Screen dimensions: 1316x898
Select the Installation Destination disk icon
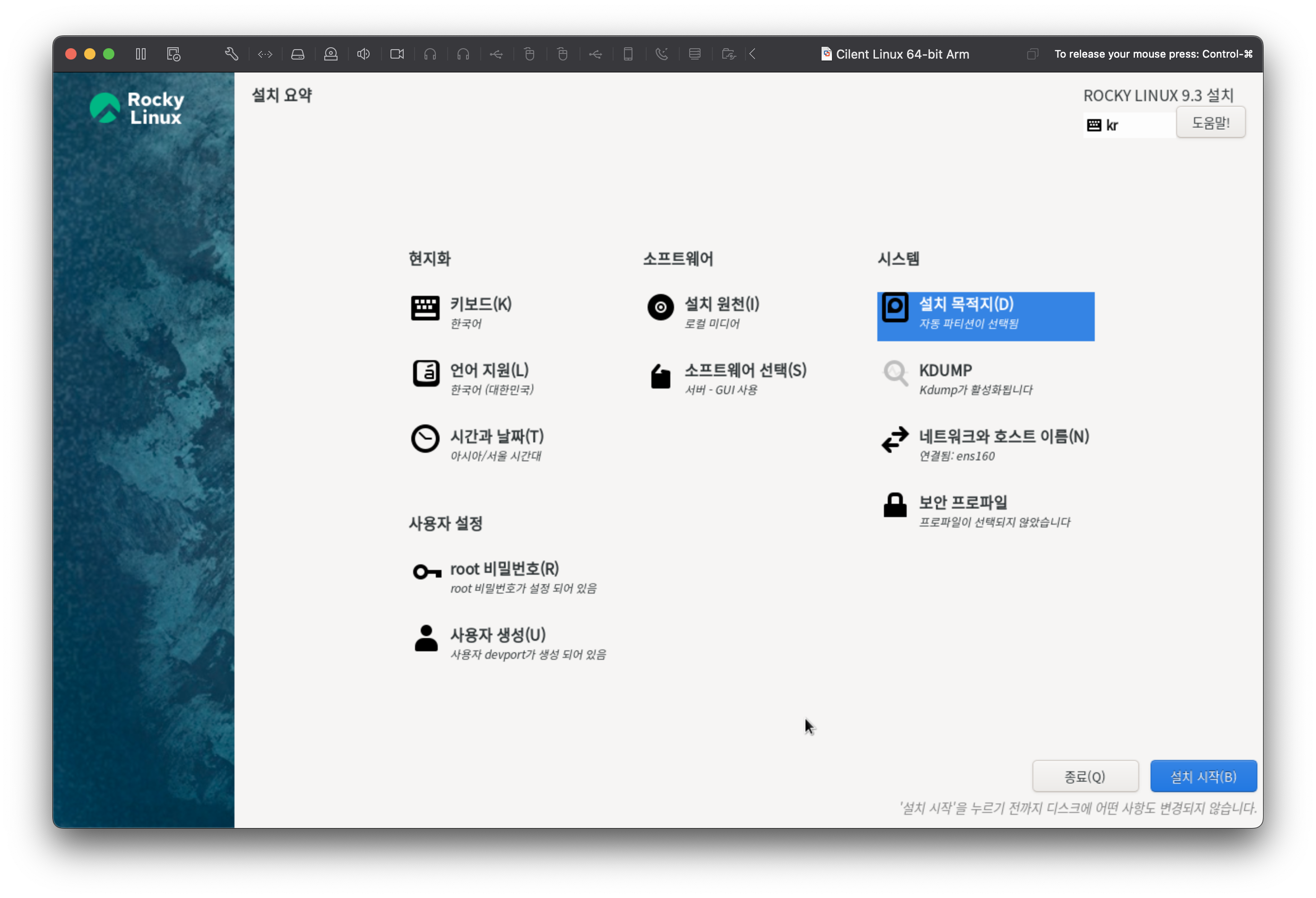895,308
